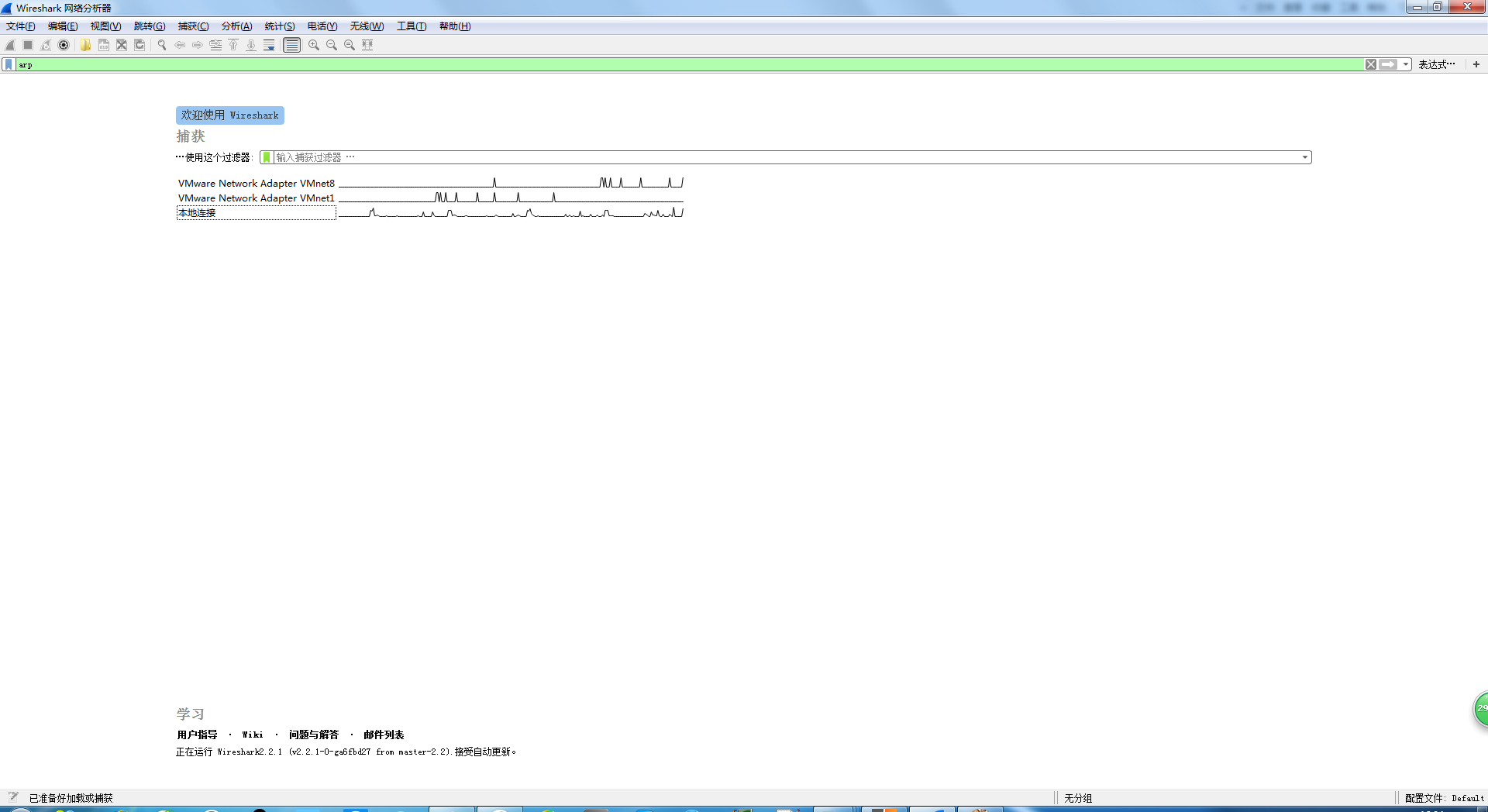Click the 欢迎使用 Wireshark banner
Viewport: 1488px width, 812px height.
230,115
